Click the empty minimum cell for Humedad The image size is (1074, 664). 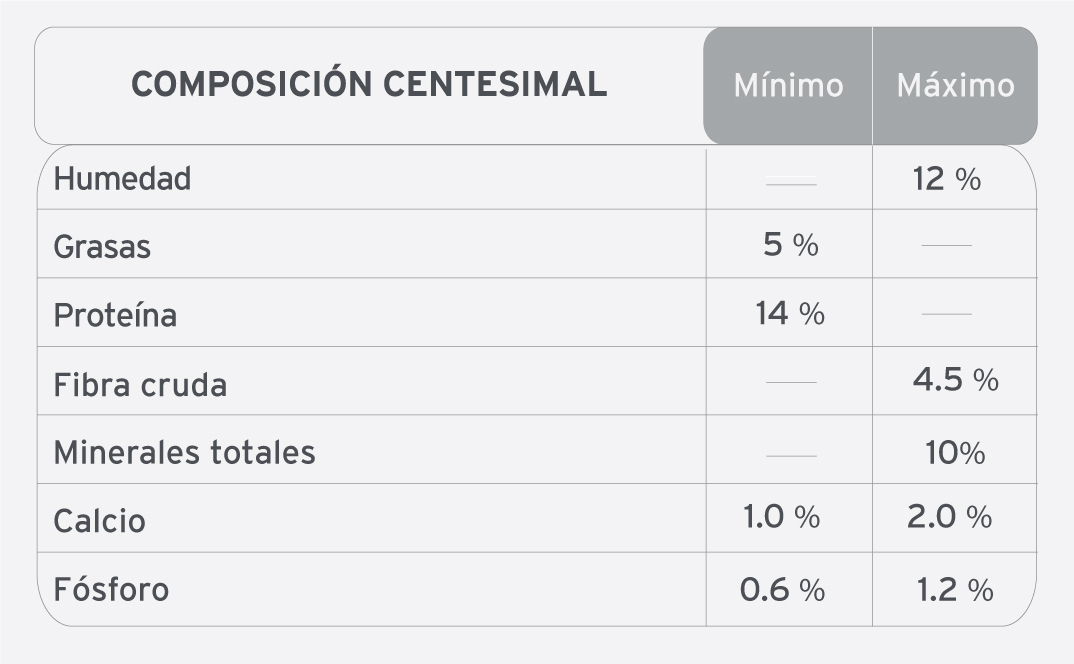tap(790, 181)
